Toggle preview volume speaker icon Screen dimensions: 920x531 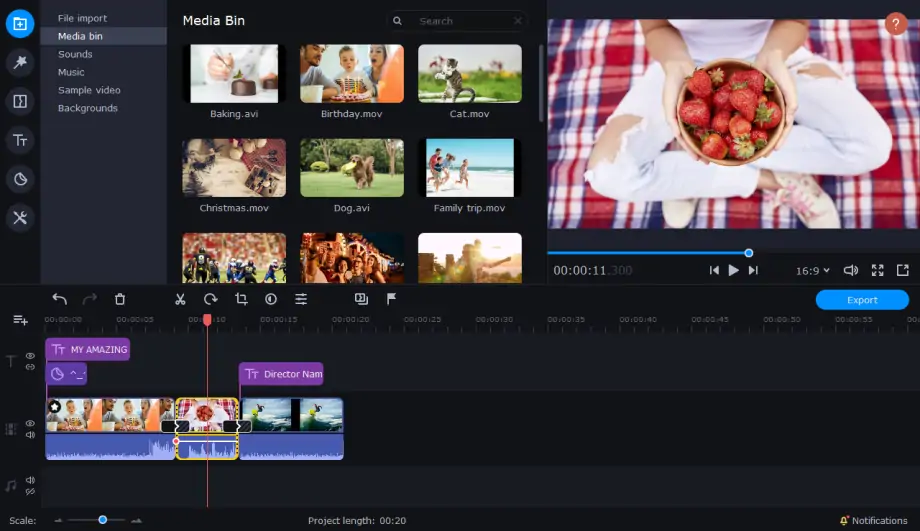(x=851, y=270)
